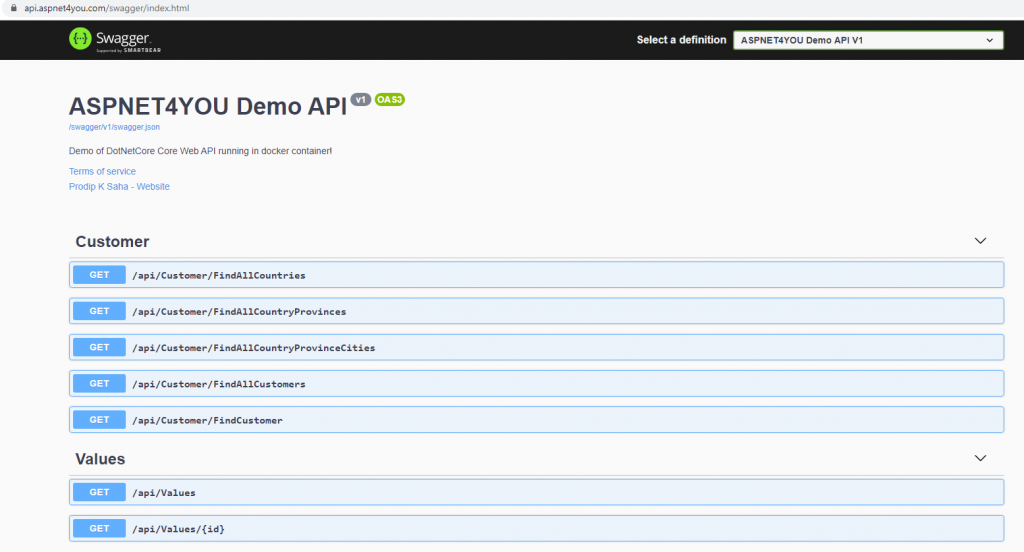Click the Swagger wordmark text
The width and height of the screenshot is (1024, 552).
123,38
